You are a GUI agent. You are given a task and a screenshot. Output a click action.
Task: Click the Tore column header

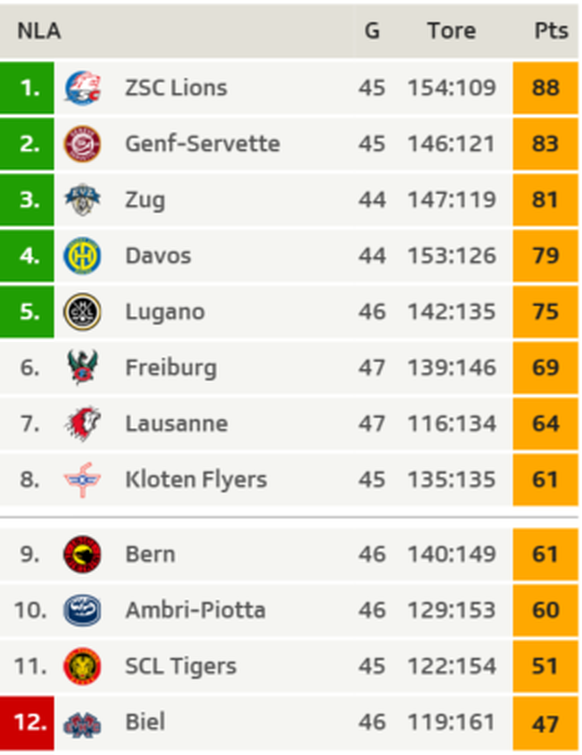point(452,31)
